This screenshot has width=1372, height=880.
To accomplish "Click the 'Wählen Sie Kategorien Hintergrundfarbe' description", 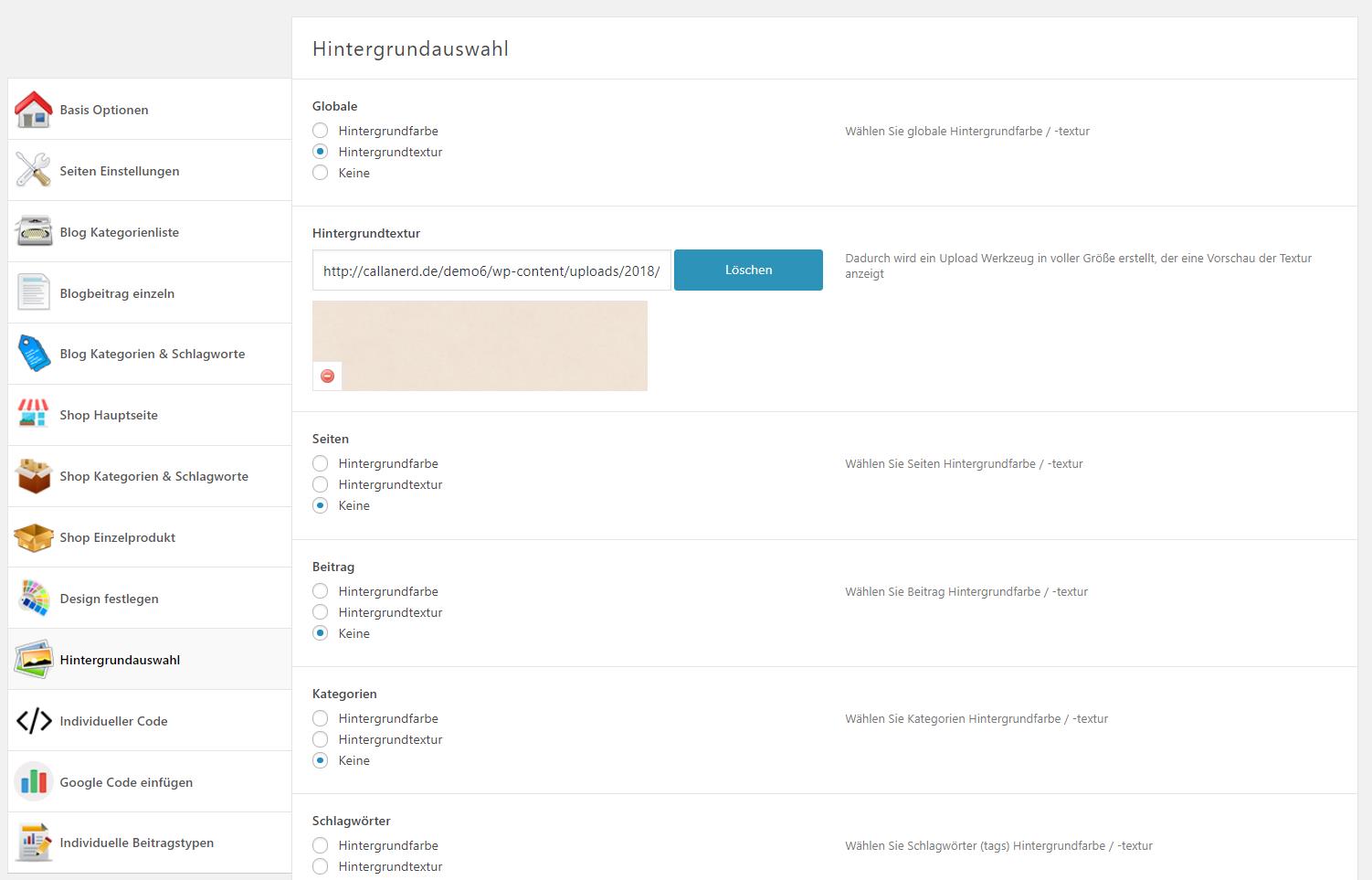I will click(976, 719).
